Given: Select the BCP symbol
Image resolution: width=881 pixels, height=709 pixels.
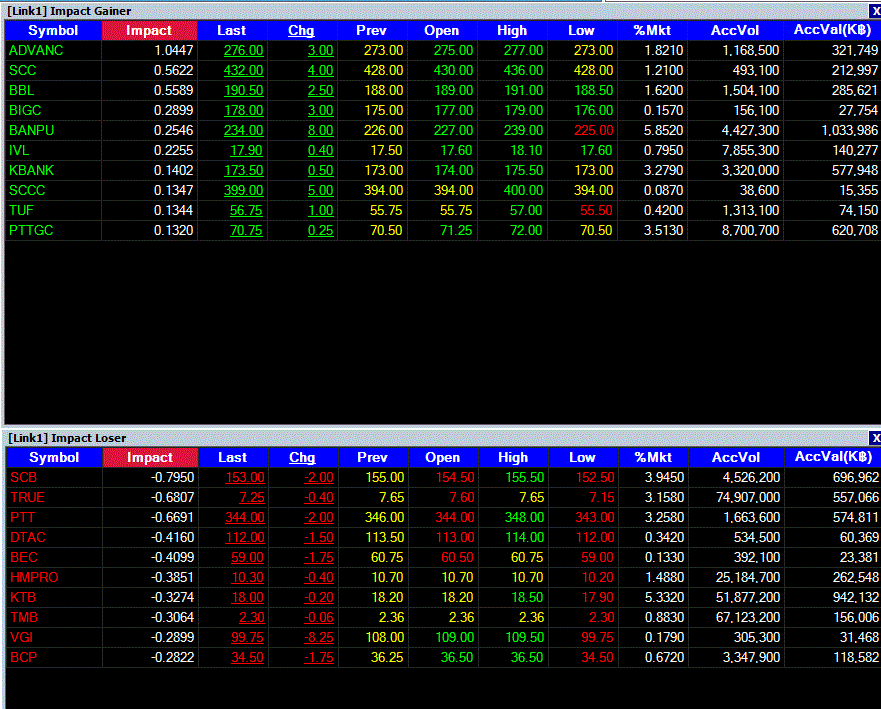Looking at the screenshot, I should click(x=24, y=657).
